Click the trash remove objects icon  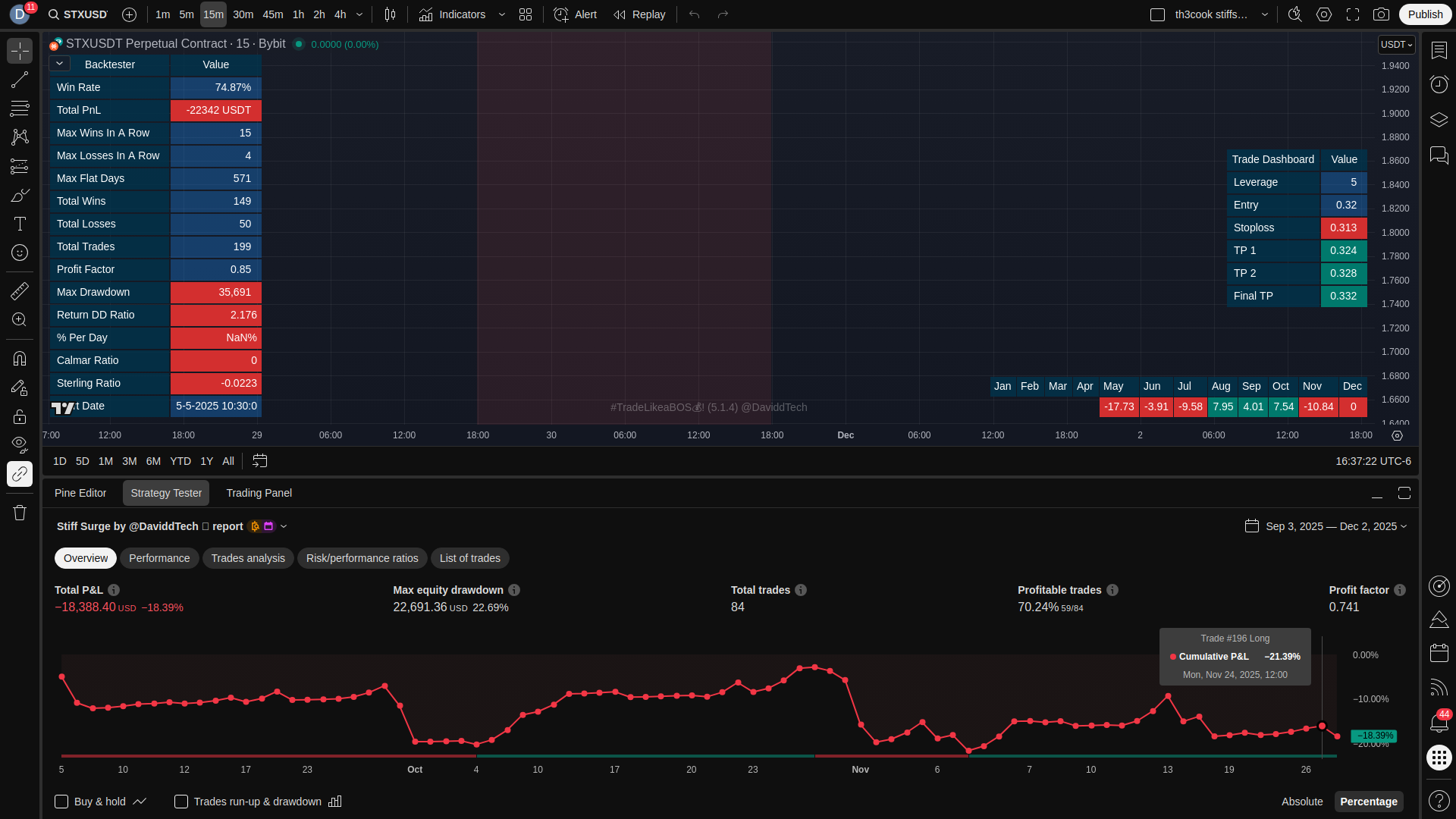(20, 513)
